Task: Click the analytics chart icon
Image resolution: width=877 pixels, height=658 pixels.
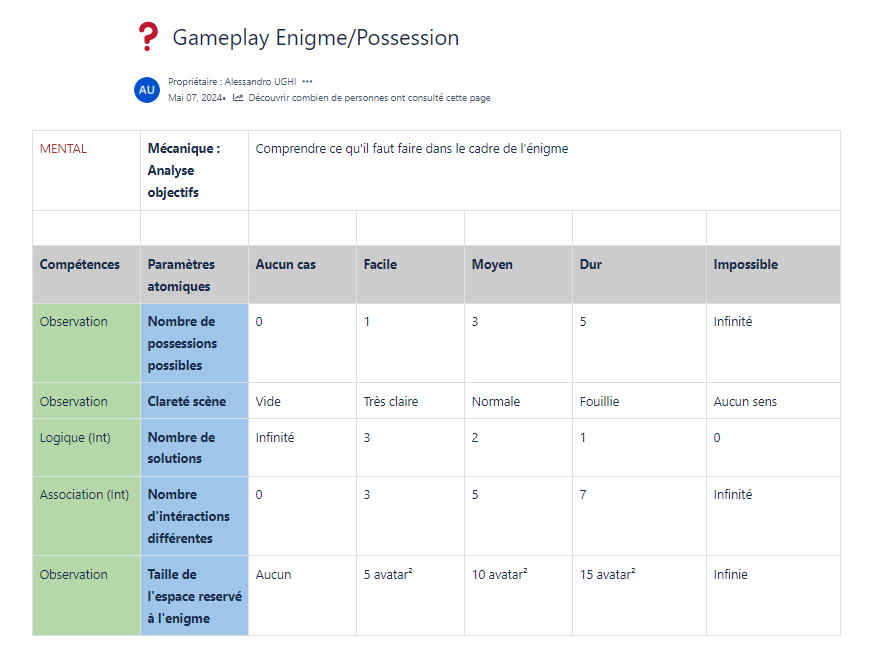Action: (238, 98)
